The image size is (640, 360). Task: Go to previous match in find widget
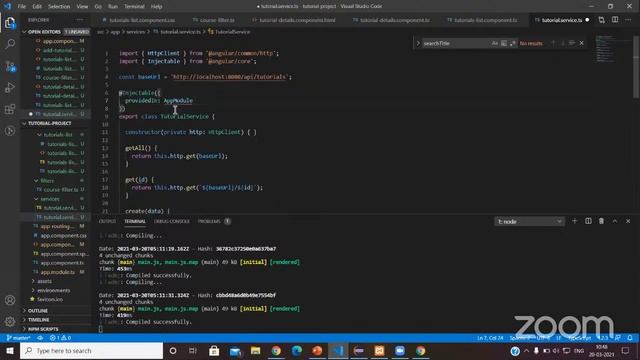pos(553,43)
